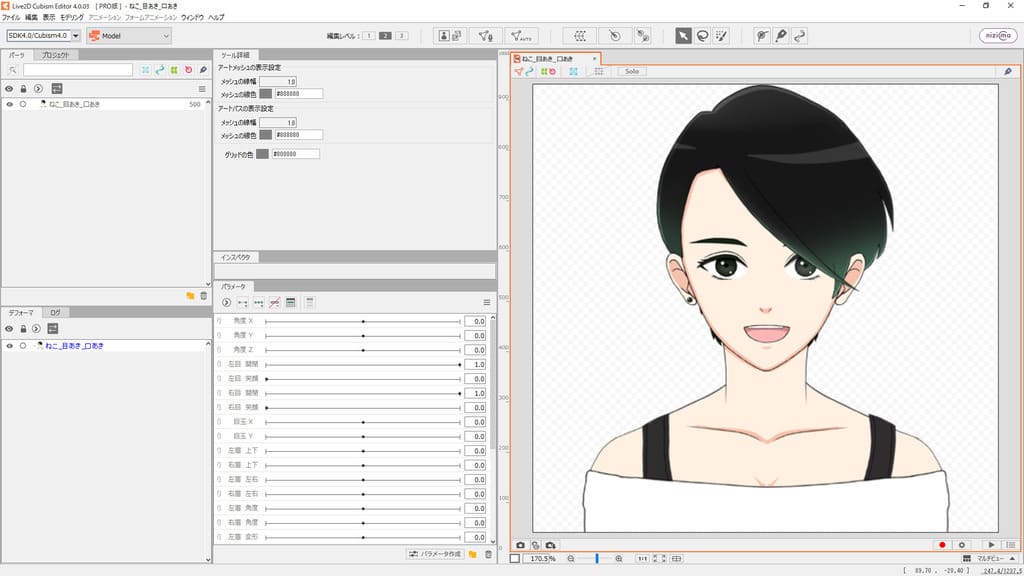Viewport: 1024px width, 576px height.
Task: Click the camera snapshot icon below canvas
Action: pyautogui.click(x=520, y=545)
